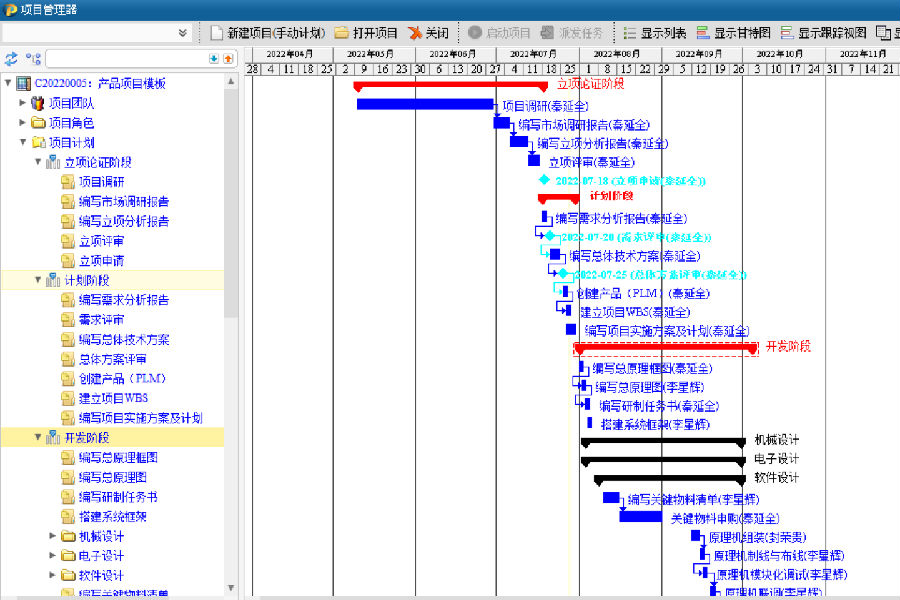Click the 项目角色 folder icon
This screenshot has height=600, width=900.
pyautogui.click(x=38, y=123)
